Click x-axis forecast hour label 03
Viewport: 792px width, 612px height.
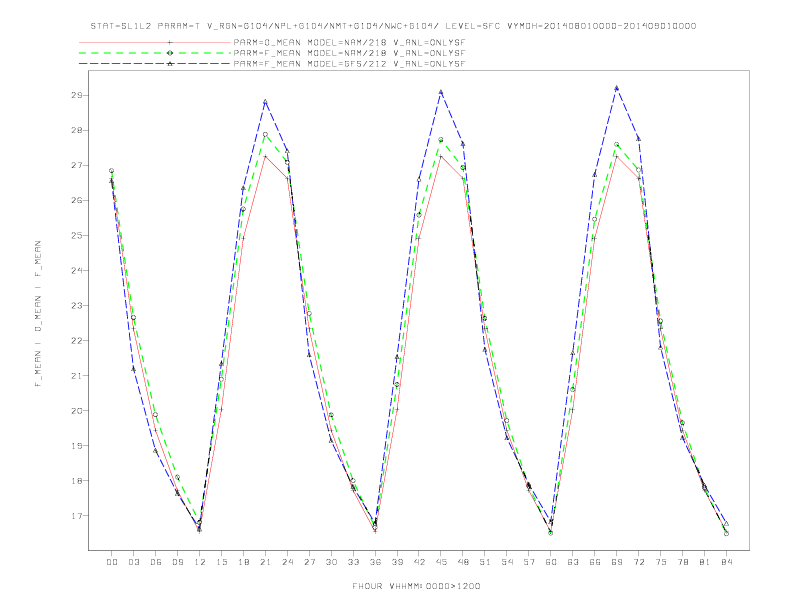133,562
